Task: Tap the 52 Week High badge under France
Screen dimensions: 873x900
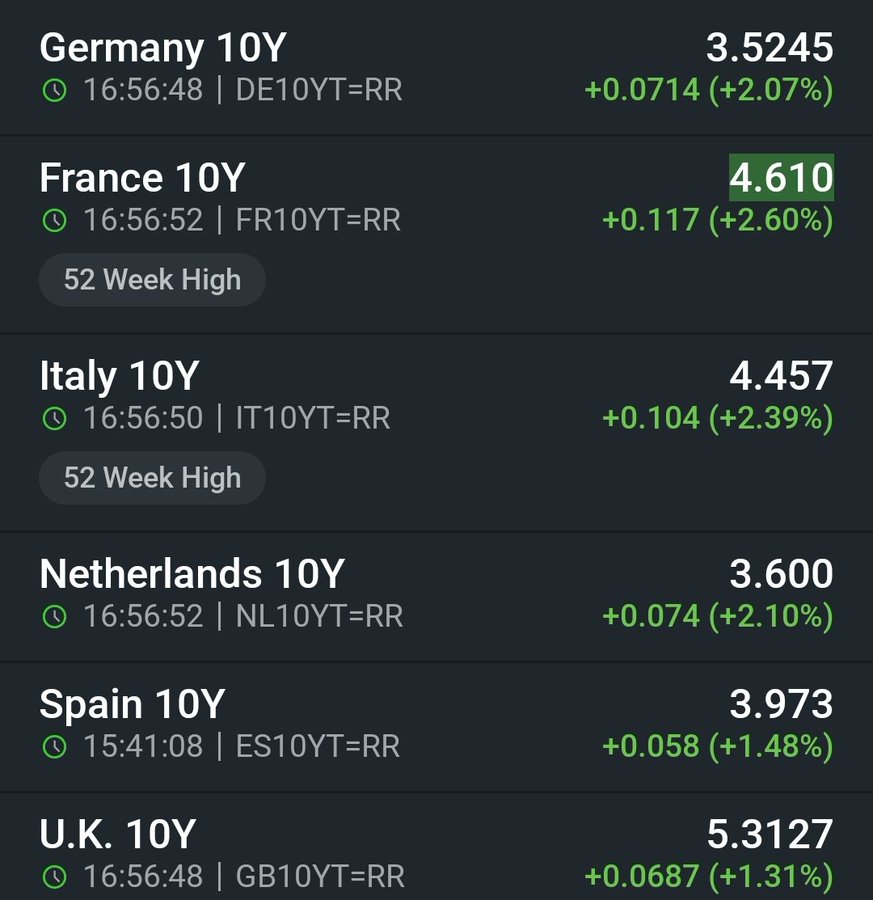Action: 152,280
